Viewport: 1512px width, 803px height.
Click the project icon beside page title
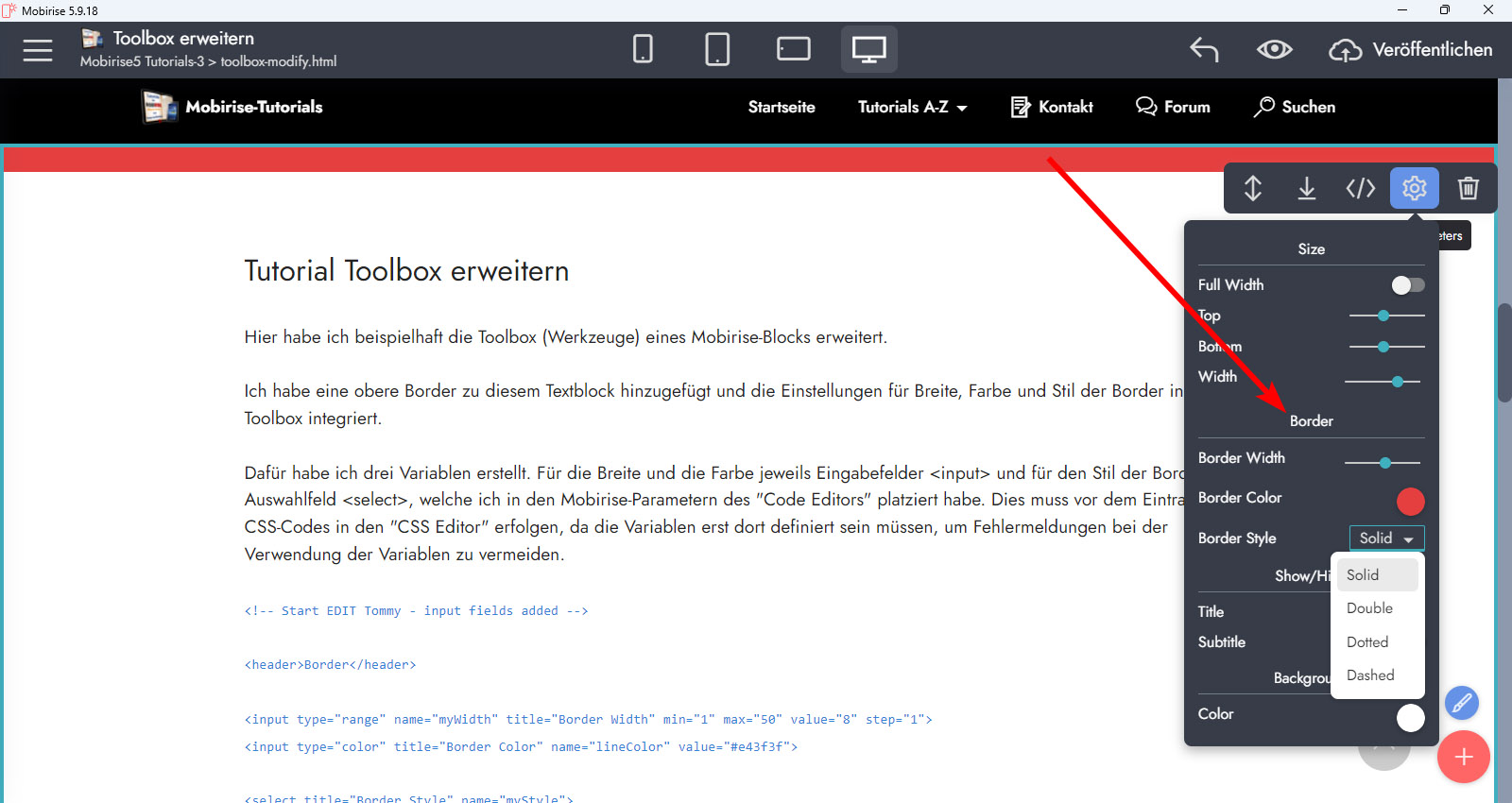point(92,38)
